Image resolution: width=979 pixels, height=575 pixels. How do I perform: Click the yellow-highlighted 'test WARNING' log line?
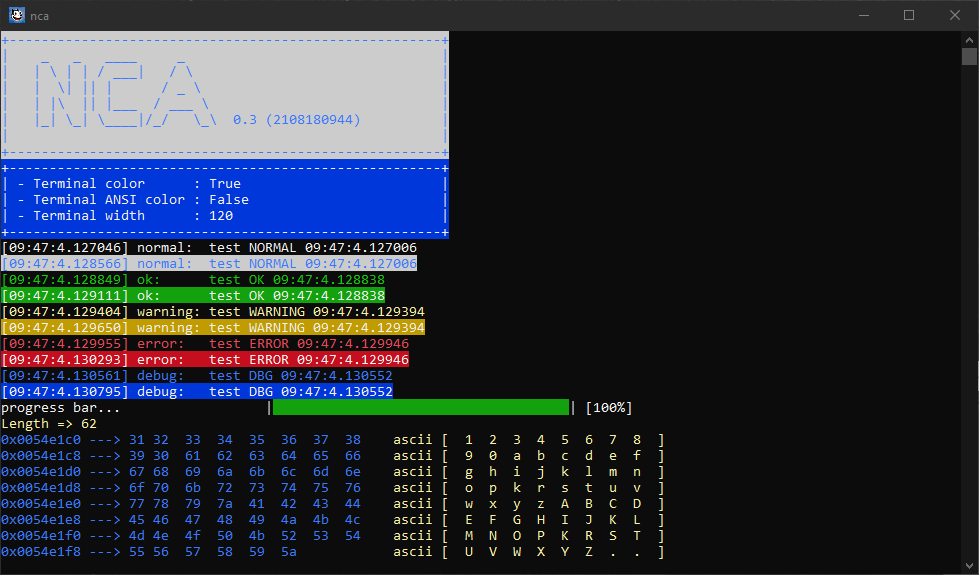pos(213,328)
